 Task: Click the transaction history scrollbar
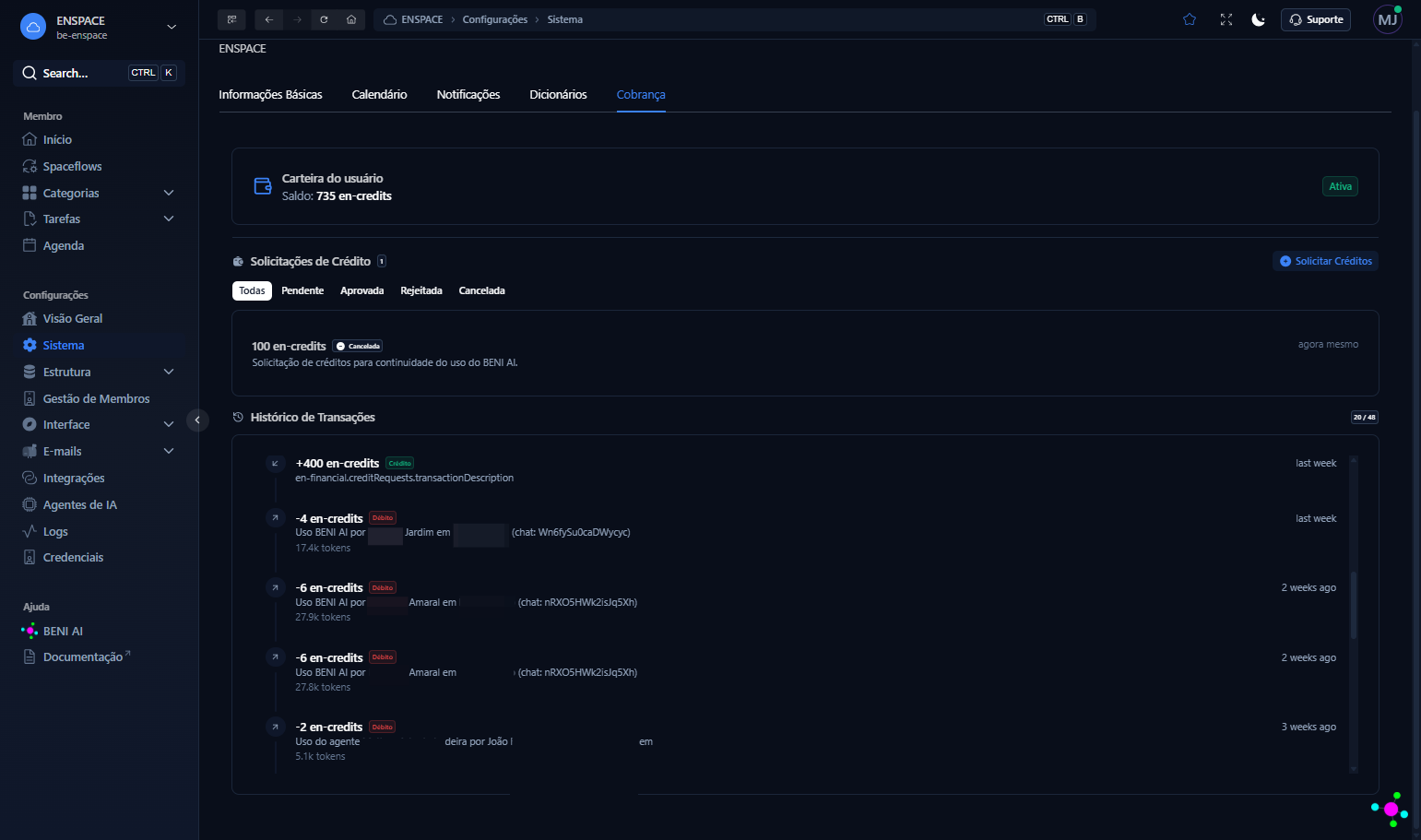pyautogui.click(x=1354, y=605)
